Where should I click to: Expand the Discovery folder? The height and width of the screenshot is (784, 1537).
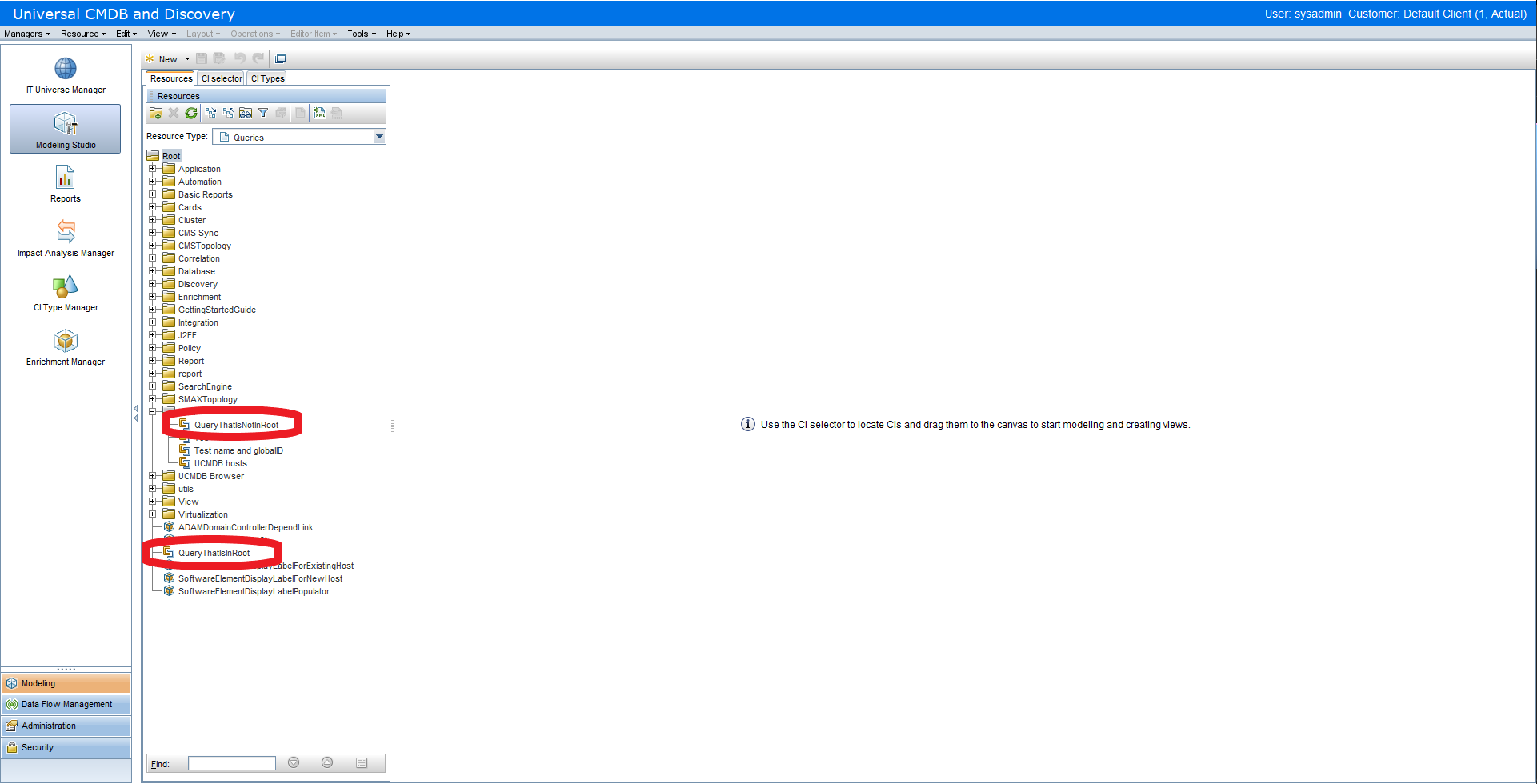coord(154,283)
